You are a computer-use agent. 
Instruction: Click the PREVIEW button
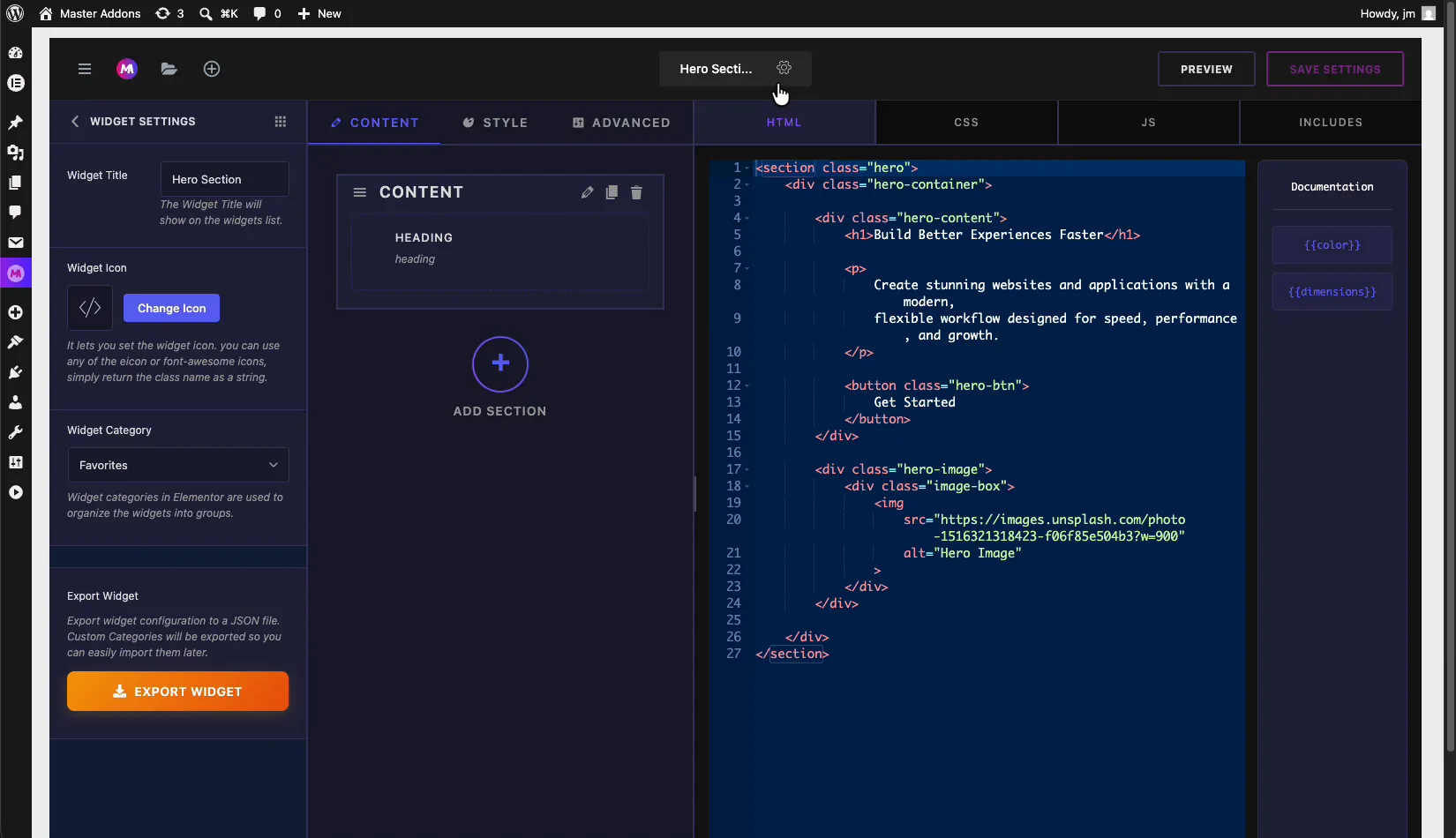(x=1206, y=69)
